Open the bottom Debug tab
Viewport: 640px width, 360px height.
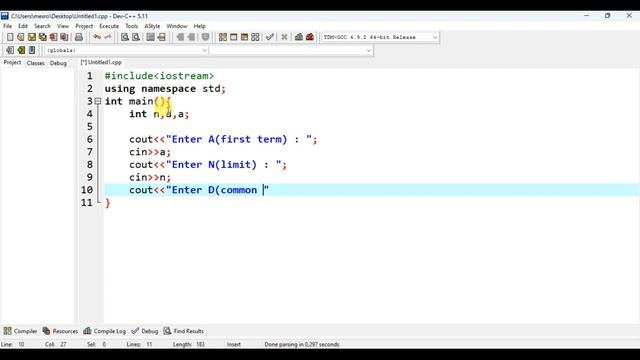tap(145, 331)
